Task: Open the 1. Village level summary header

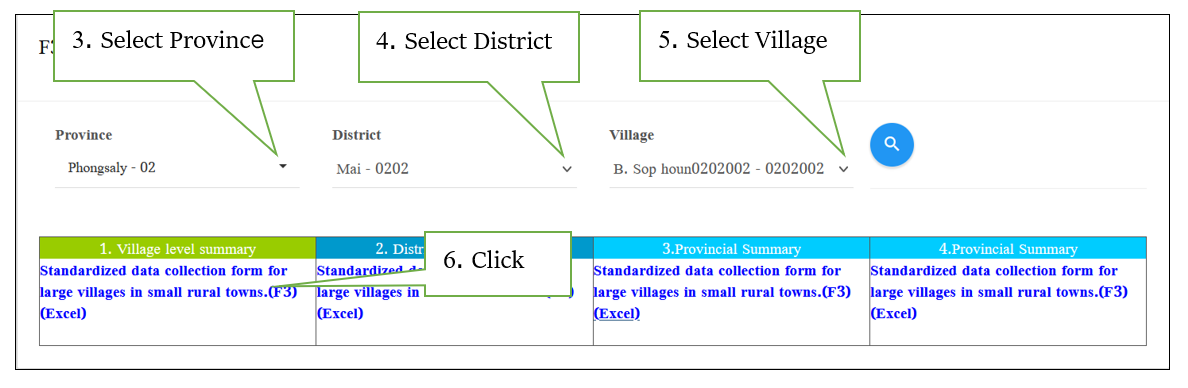Action: (177, 249)
